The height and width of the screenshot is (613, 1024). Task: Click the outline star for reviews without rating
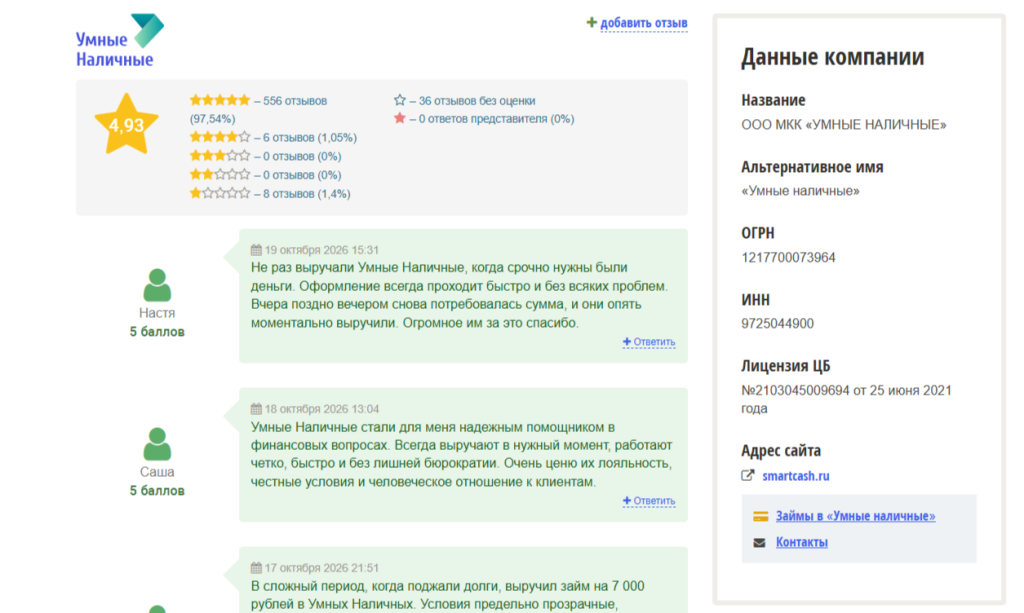[x=400, y=100]
